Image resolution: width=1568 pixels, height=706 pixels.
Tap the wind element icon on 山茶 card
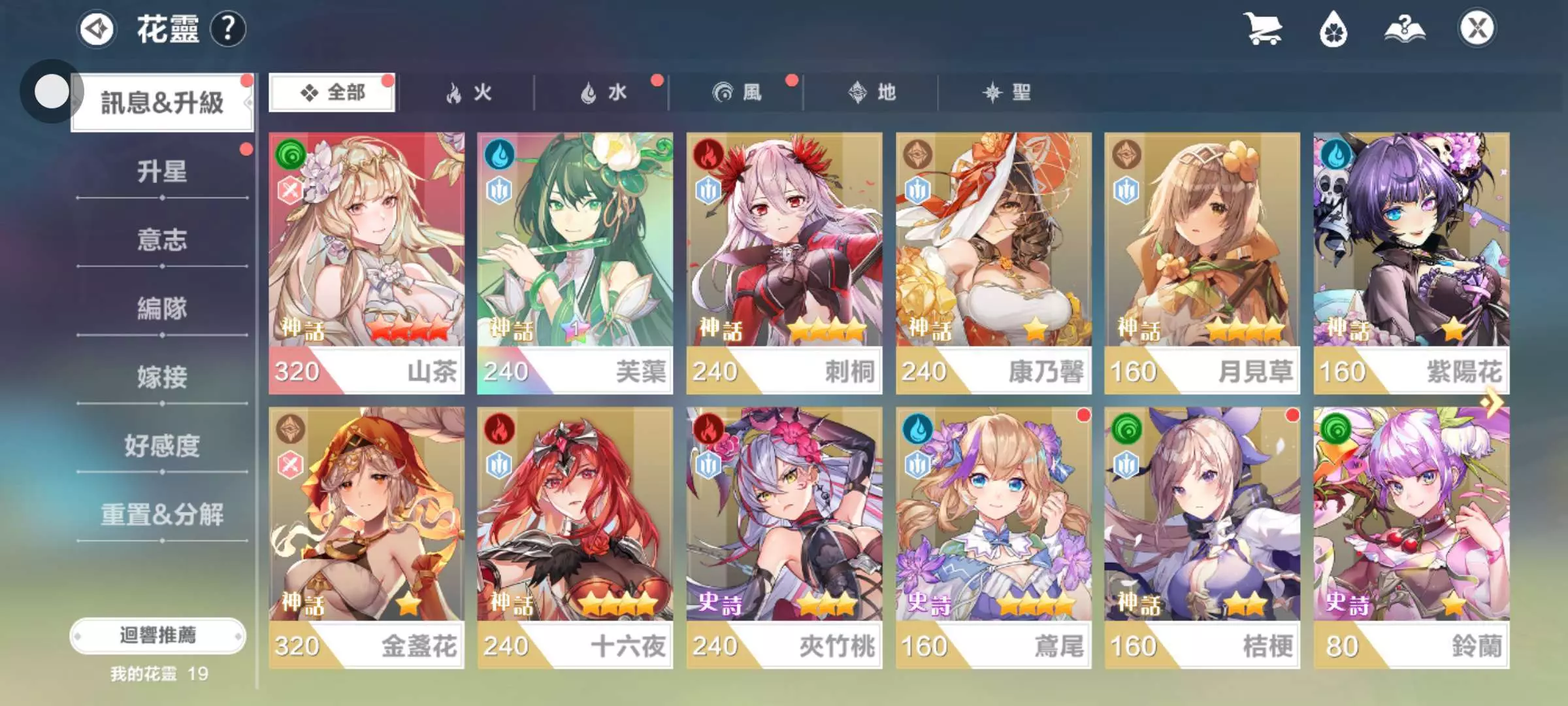tap(291, 155)
